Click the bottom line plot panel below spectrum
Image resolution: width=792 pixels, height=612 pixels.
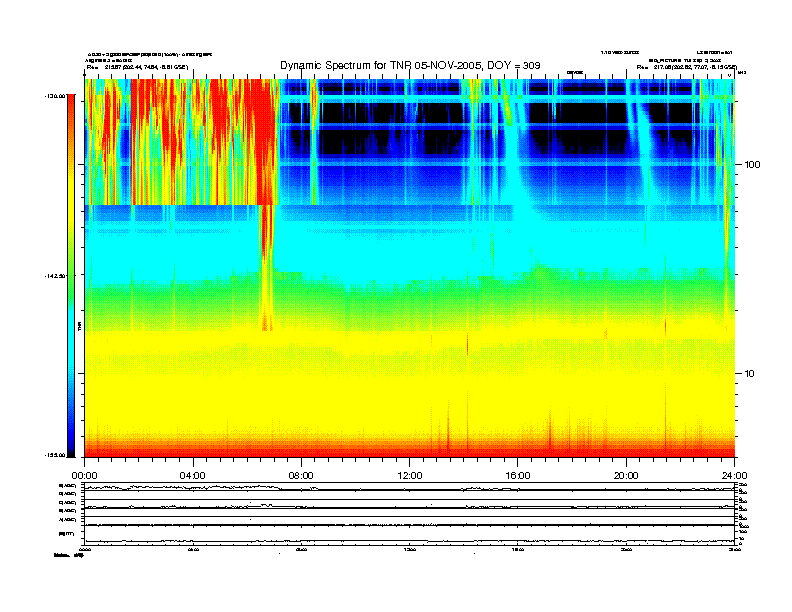coord(410,534)
